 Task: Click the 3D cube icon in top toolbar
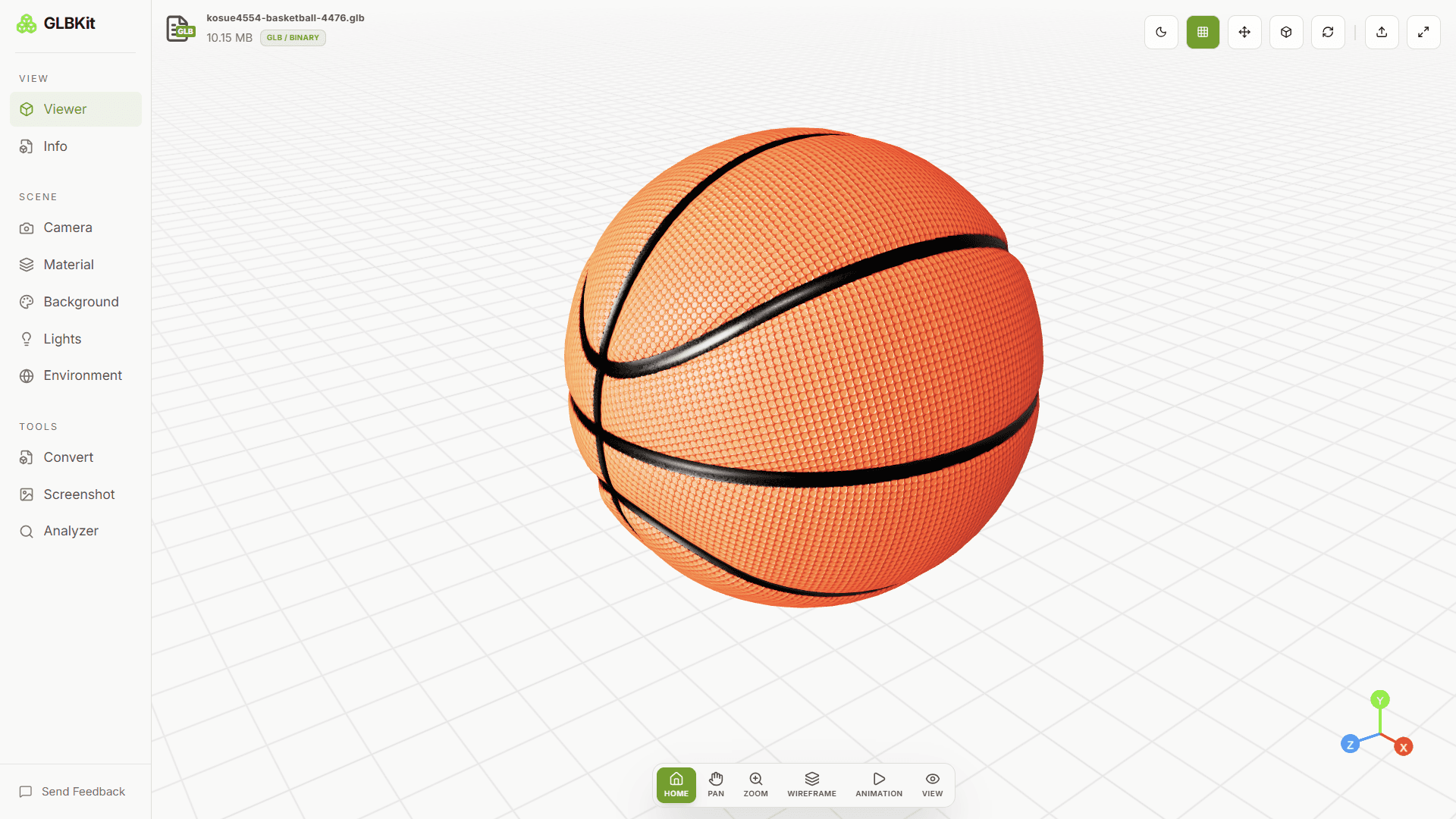(1286, 32)
